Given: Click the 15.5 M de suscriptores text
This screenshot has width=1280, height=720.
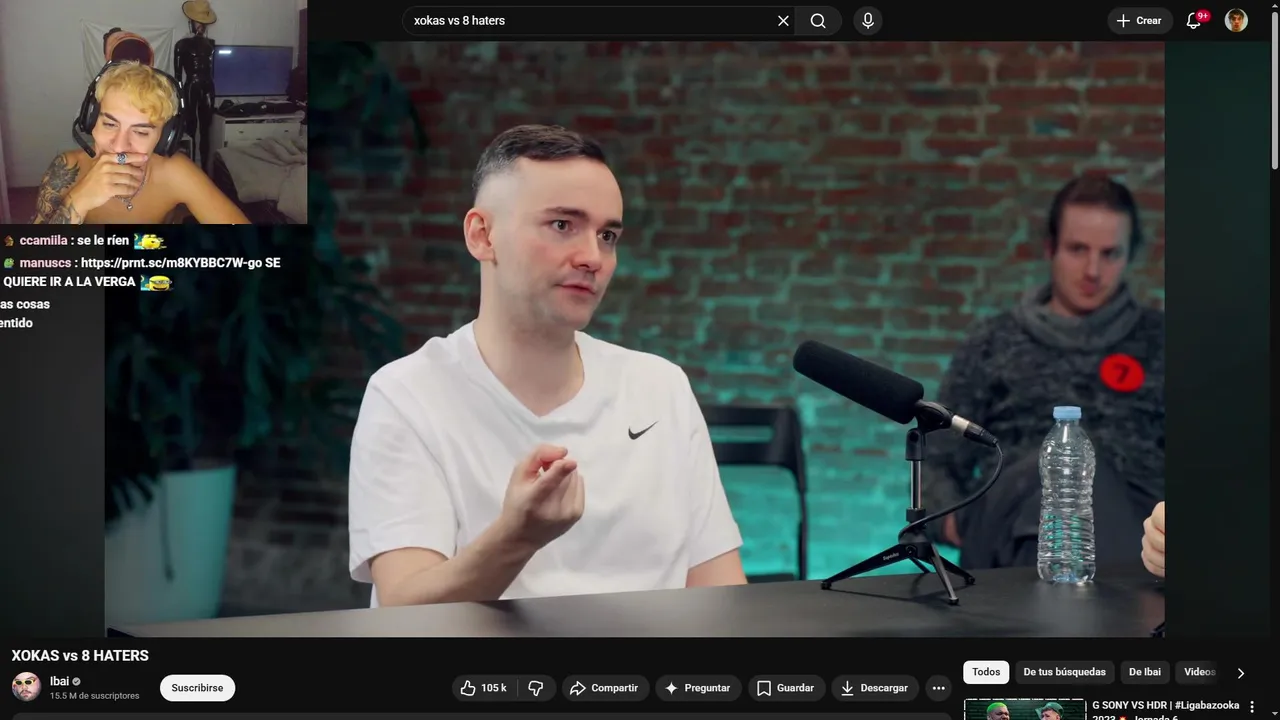Looking at the screenshot, I should [x=95, y=696].
